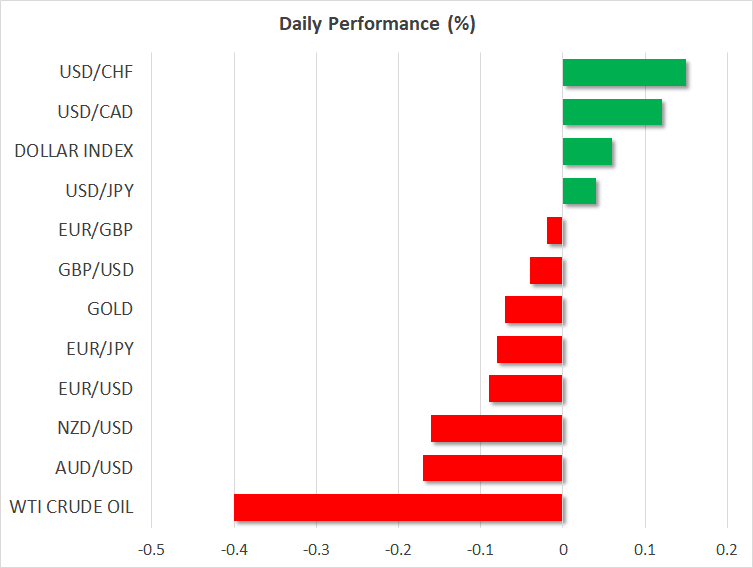
Task: Click the Daily Performance (%) chart title
Action: tap(376, 24)
